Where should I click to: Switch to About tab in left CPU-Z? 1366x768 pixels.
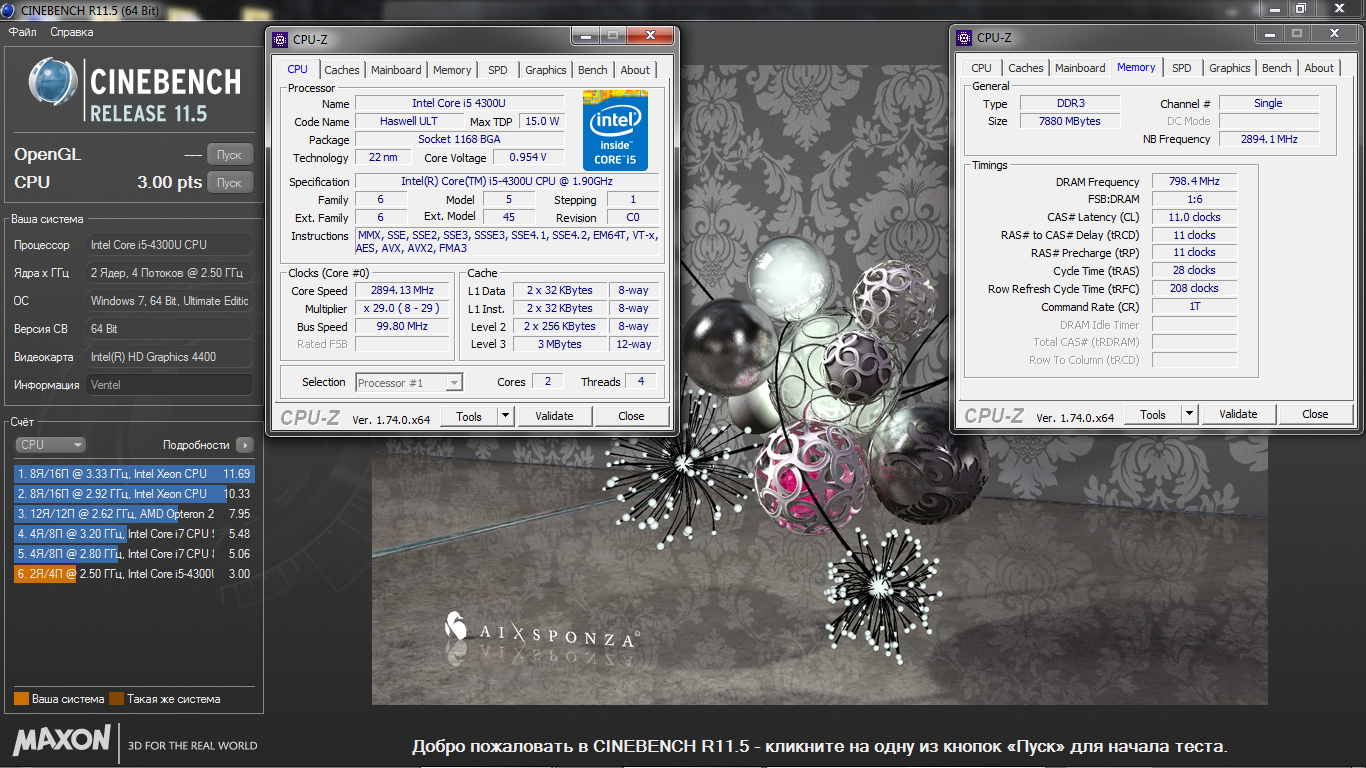pyautogui.click(x=635, y=70)
